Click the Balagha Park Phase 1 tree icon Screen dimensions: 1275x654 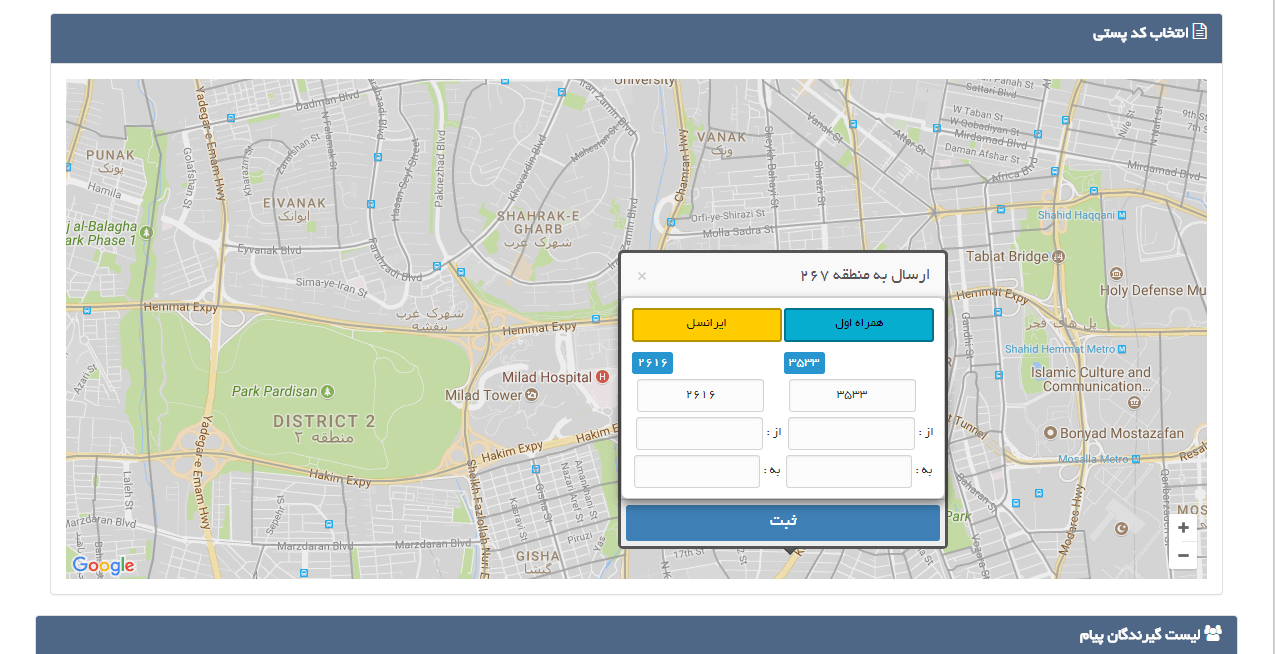[147, 232]
